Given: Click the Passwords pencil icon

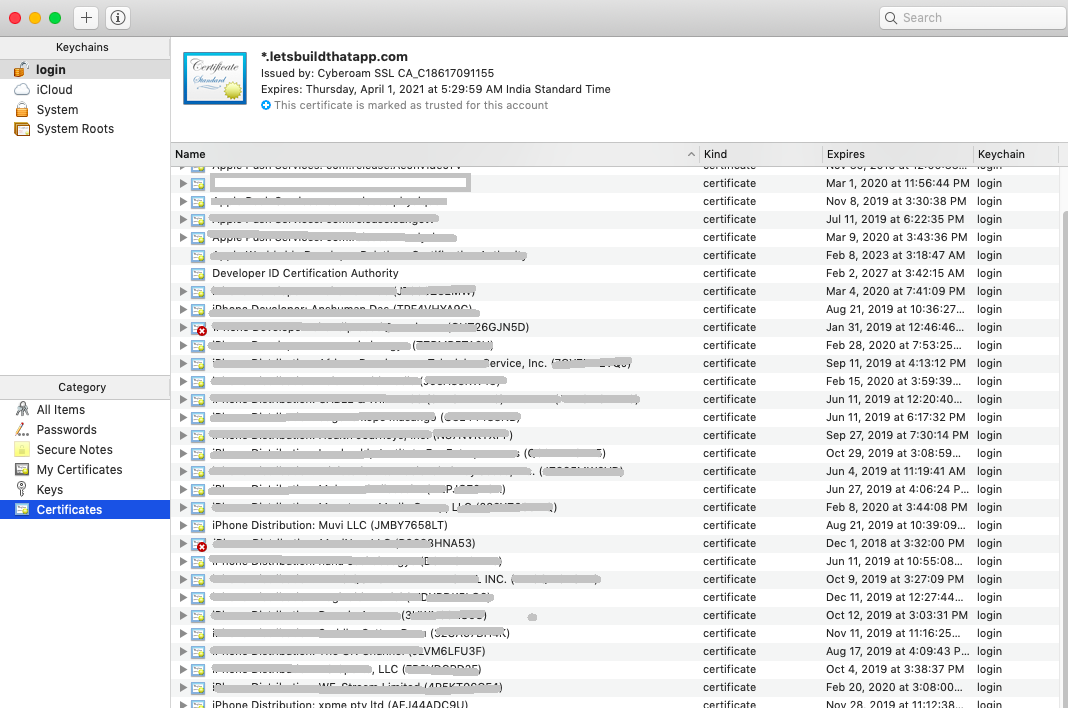Looking at the screenshot, I should click(x=22, y=429).
